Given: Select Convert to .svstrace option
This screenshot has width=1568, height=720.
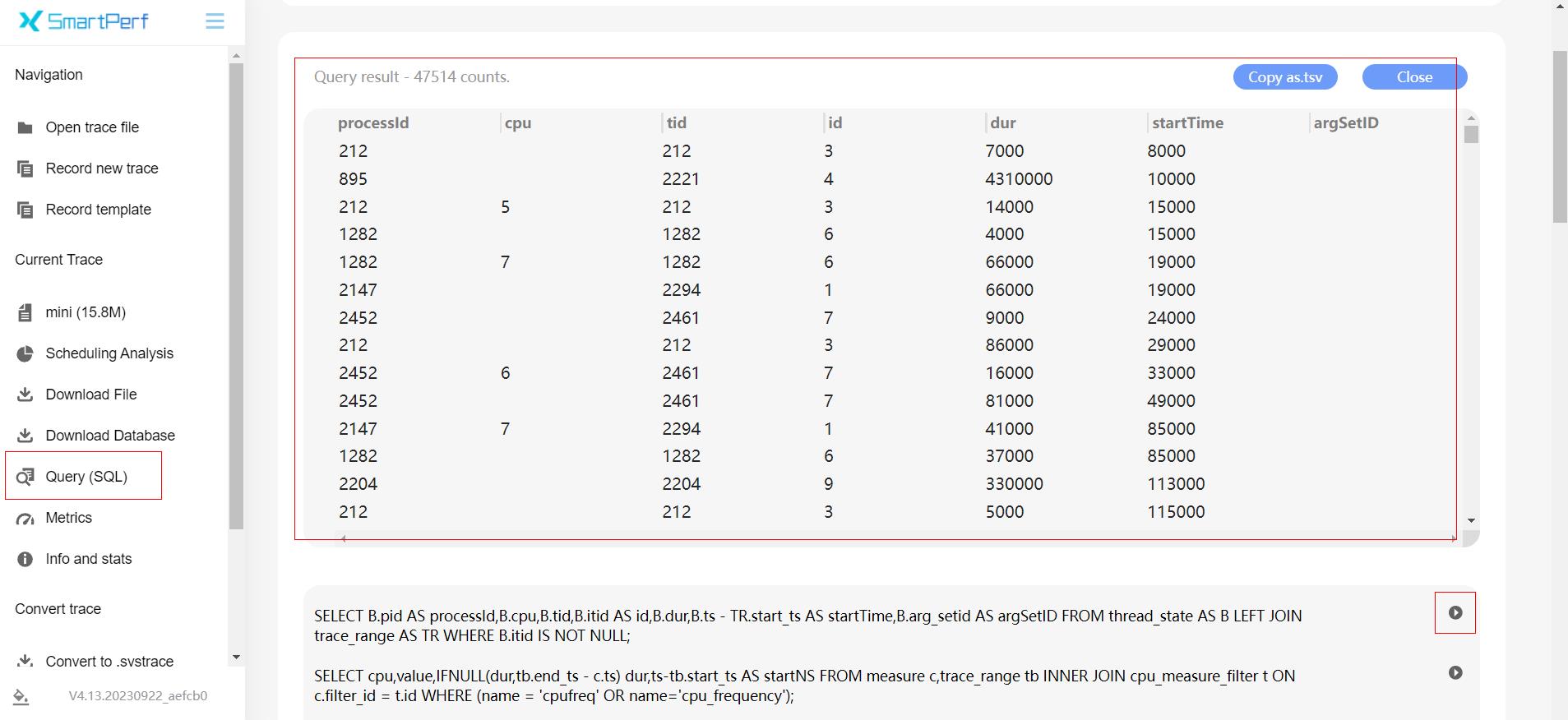Looking at the screenshot, I should coord(109,662).
